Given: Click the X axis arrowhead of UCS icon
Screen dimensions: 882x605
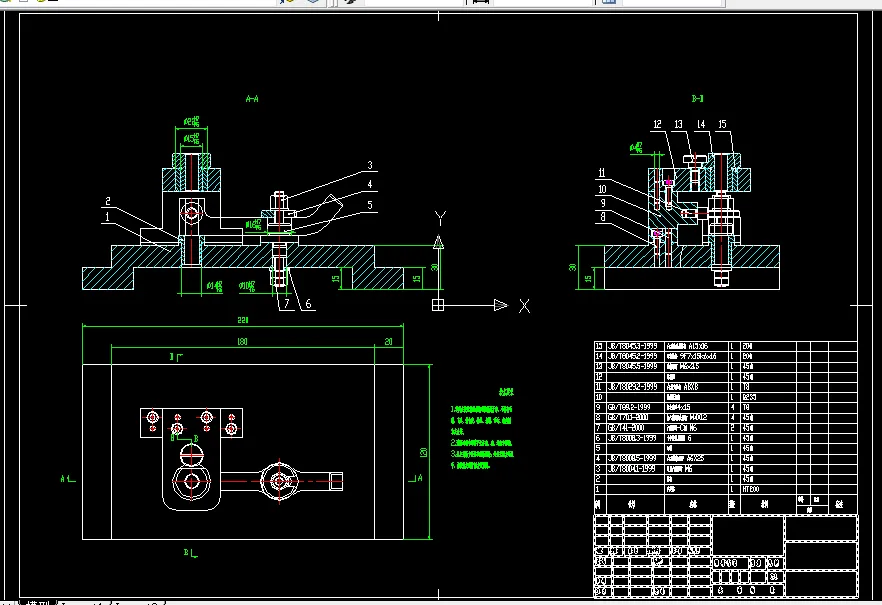Looking at the screenshot, I should 501,305.
